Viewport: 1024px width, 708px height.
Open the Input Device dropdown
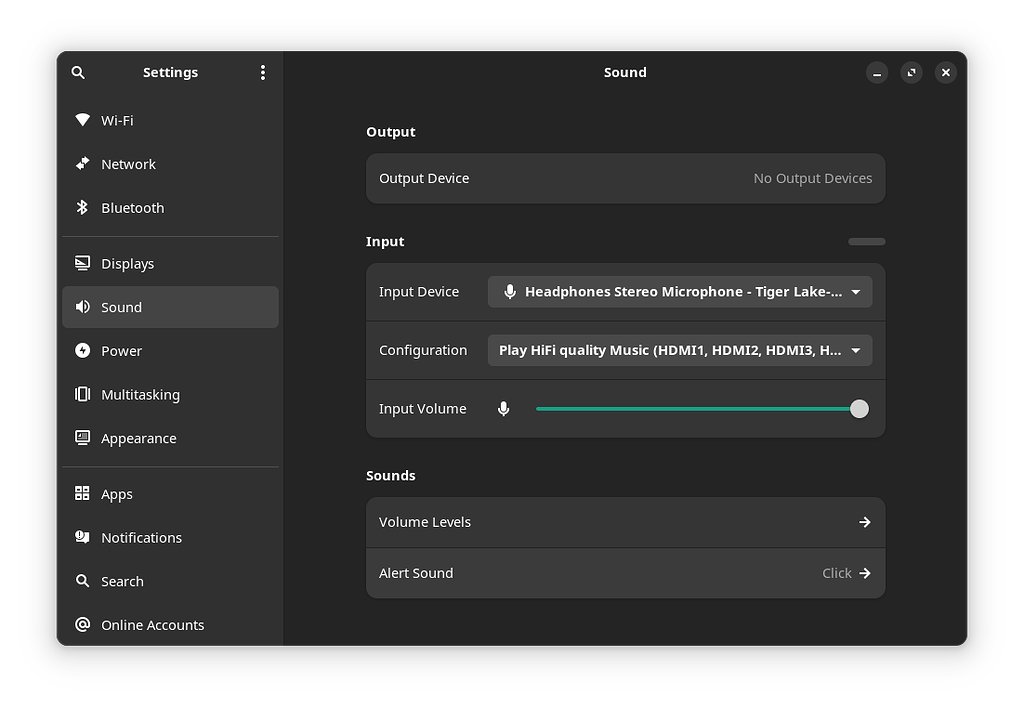pyautogui.click(x=680, y=291)
